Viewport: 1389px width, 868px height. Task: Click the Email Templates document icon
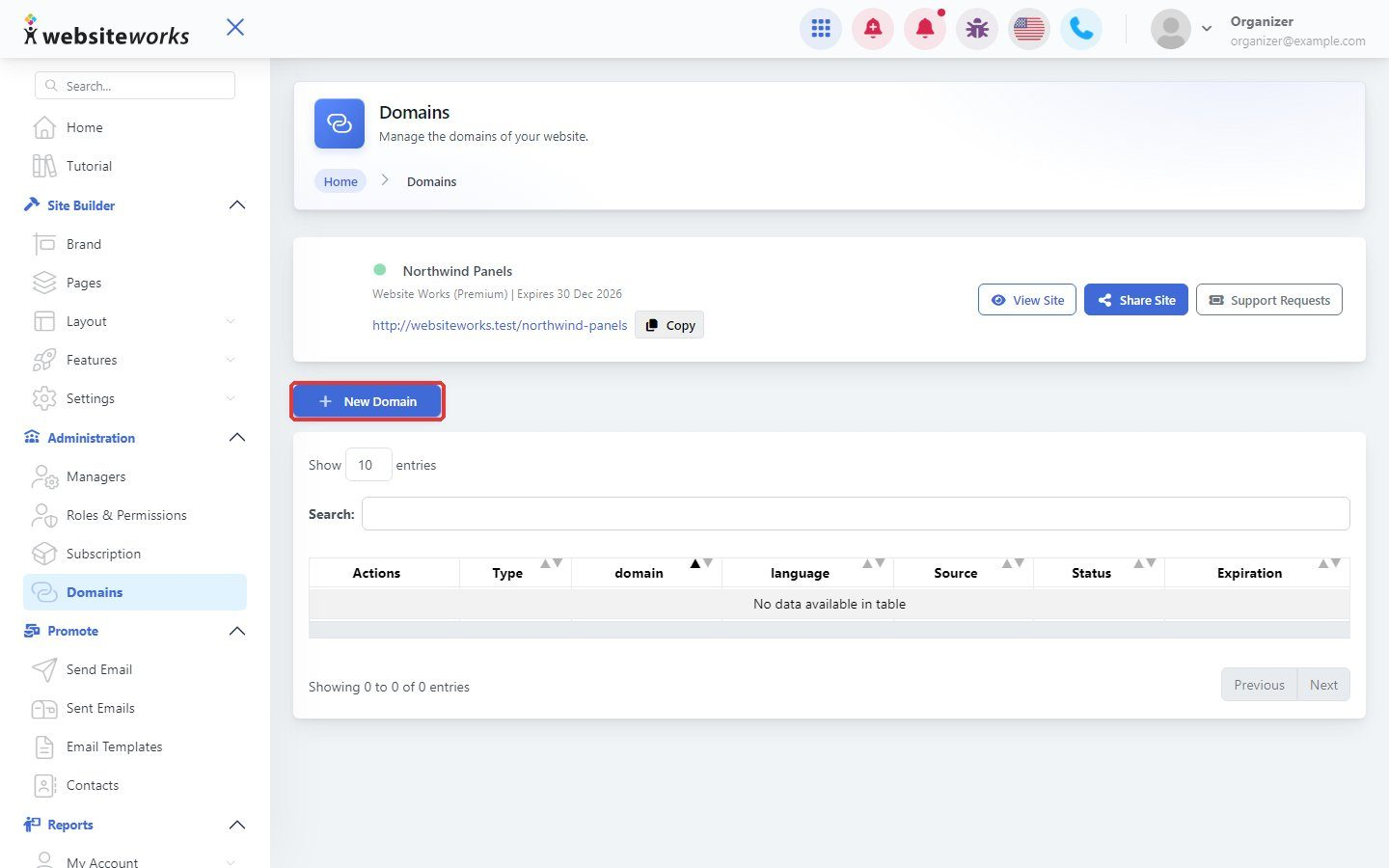44,746
